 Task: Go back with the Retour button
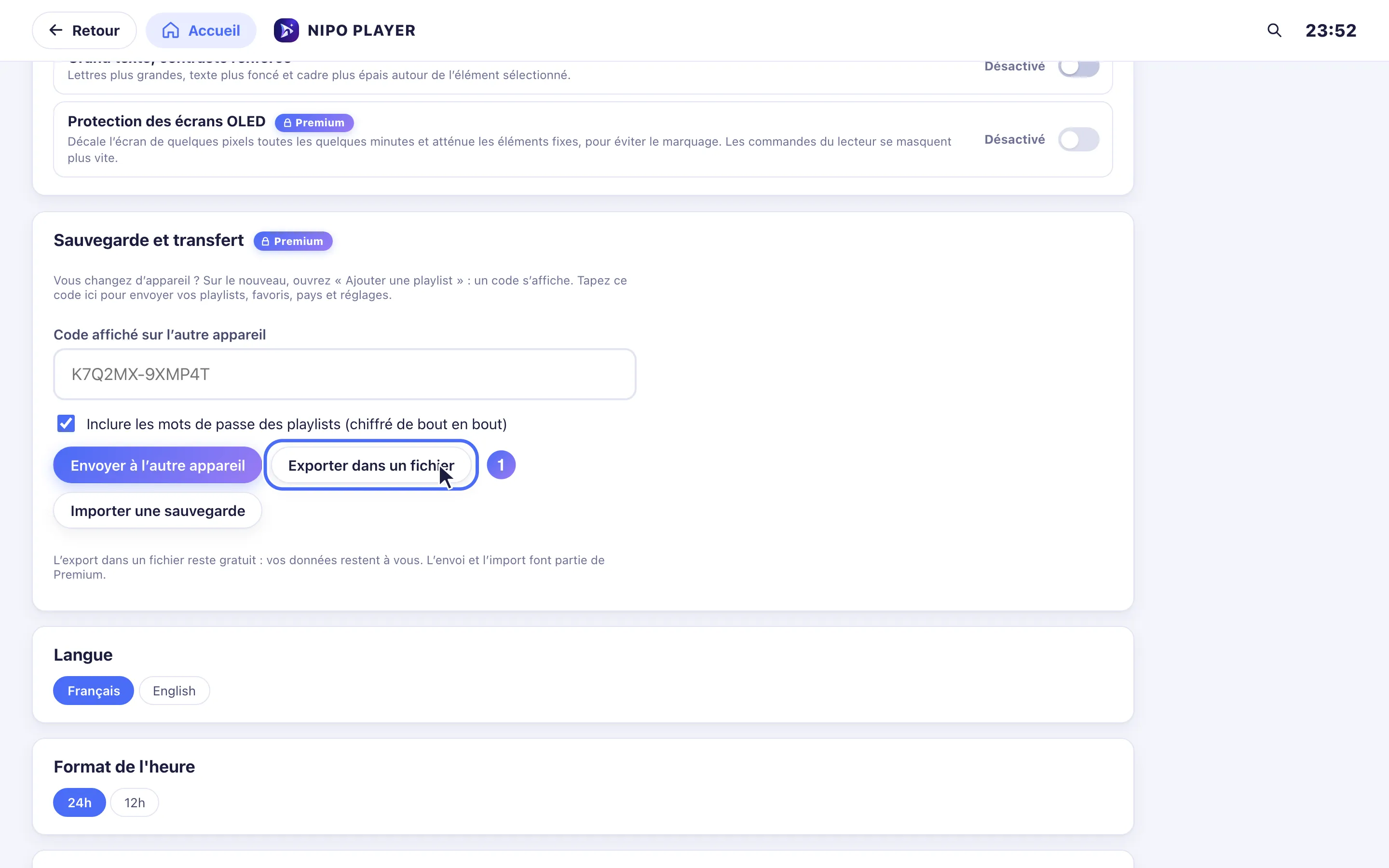pyautogui.click(x=84, y=30)
